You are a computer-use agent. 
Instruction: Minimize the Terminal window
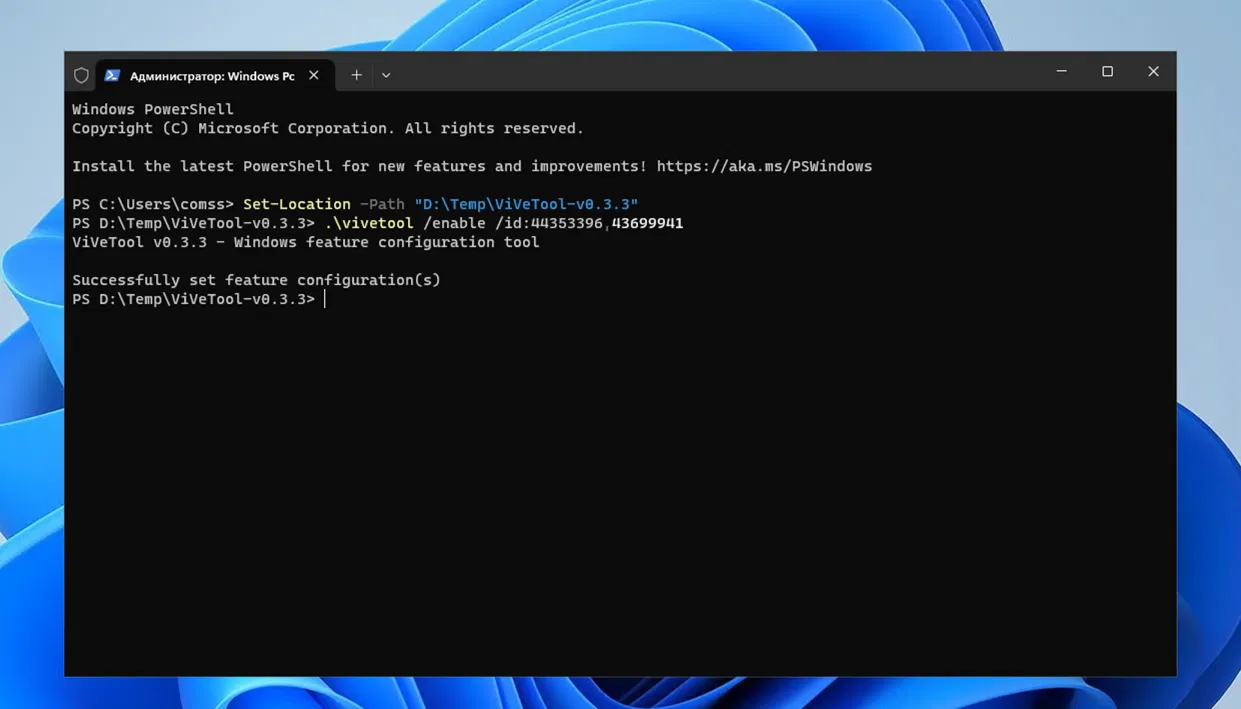tap(1062, 72)
